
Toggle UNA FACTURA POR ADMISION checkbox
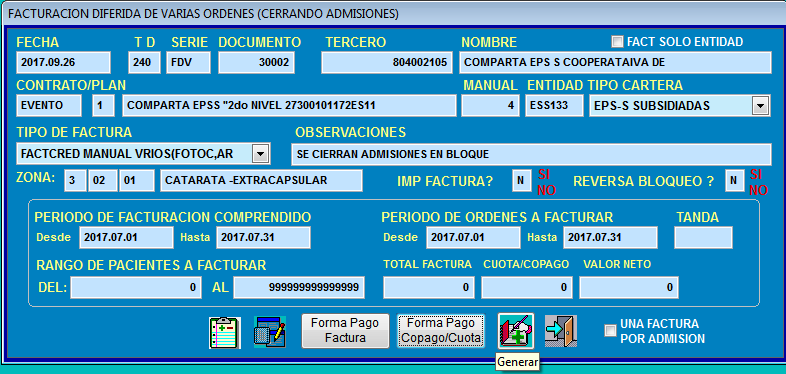(x=610, y=331)
